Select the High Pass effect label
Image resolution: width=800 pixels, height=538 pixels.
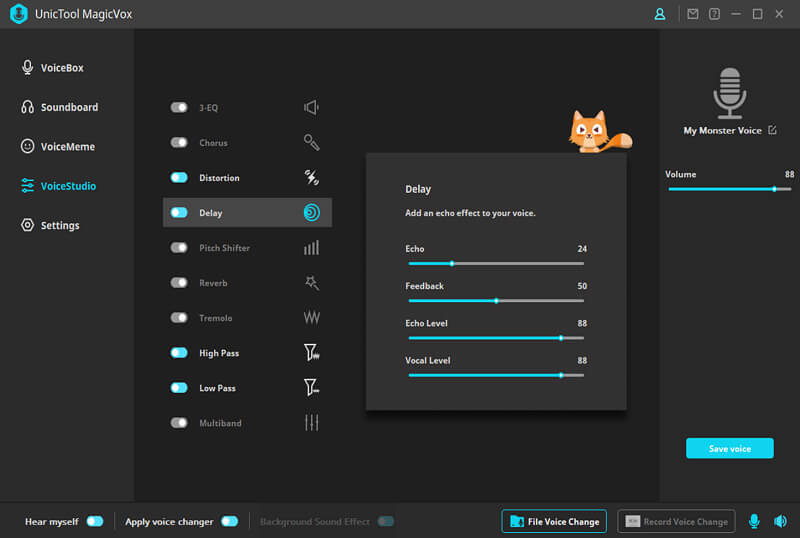[x=219, y=353]
